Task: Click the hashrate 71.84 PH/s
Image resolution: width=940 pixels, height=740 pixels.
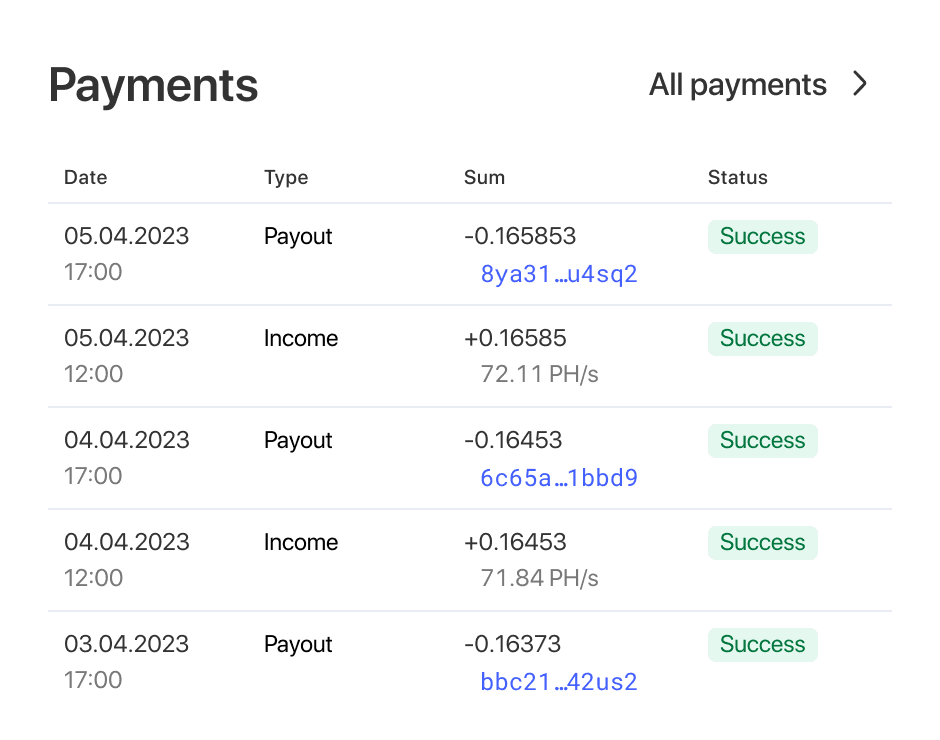Action: click(540, 578)
